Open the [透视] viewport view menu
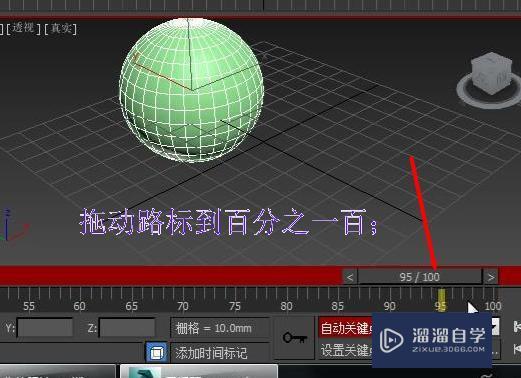Image resolution: width=521 pixels, height=378 pixels. tap(23, 28)
